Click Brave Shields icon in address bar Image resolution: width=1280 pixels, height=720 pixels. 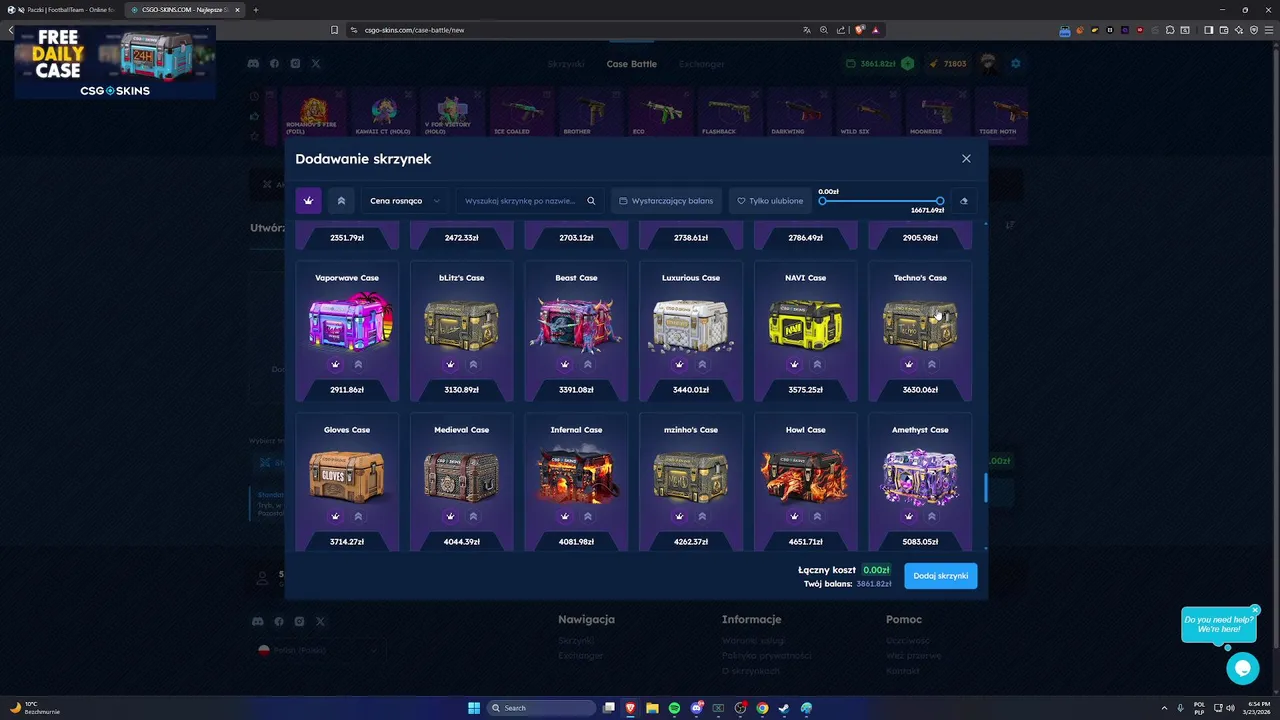click(x=859, y=30)
